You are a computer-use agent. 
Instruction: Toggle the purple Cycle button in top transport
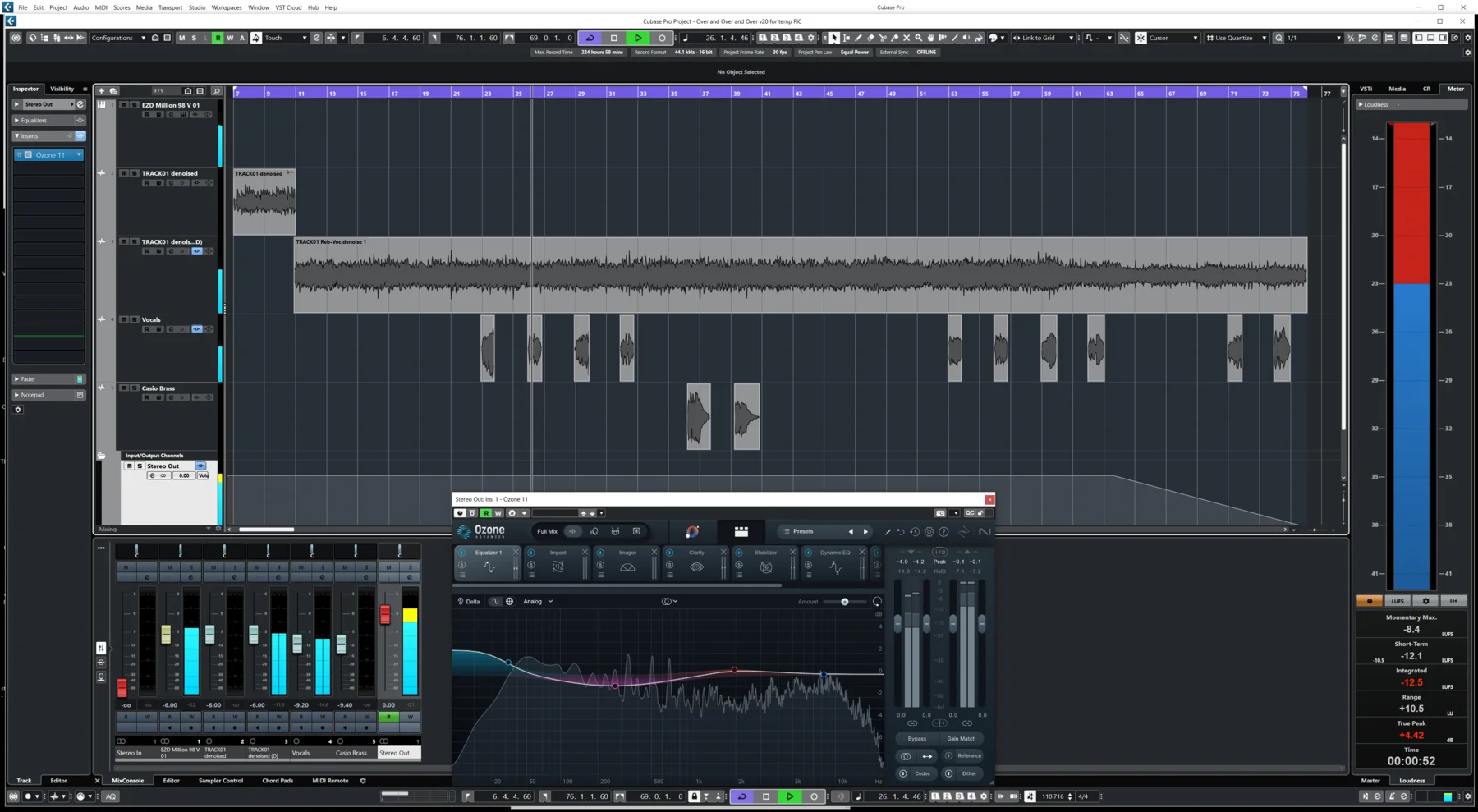[590, 38]
